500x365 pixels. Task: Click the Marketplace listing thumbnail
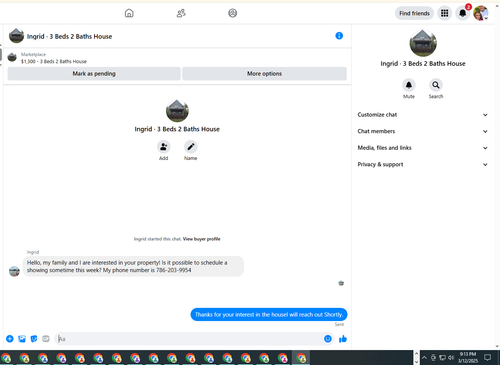point(12,57)
